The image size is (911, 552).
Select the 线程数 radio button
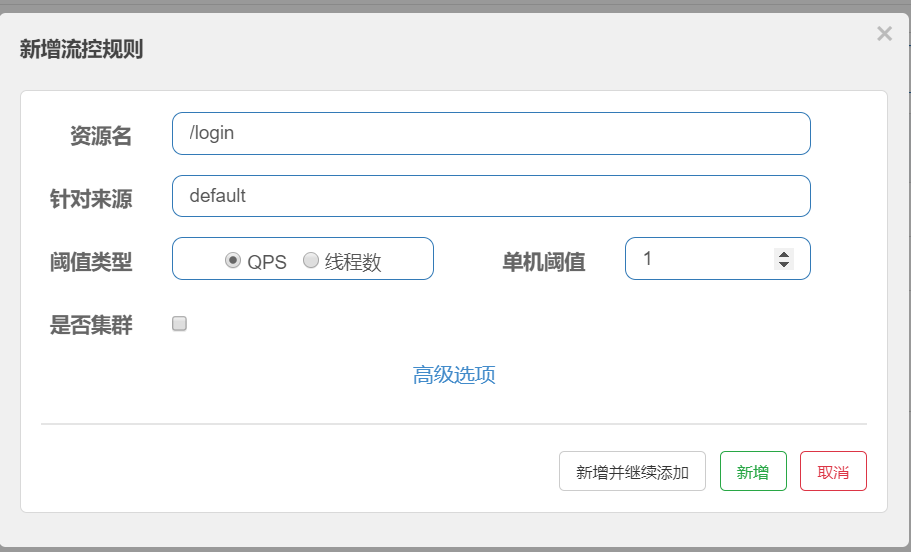(311, 260)
